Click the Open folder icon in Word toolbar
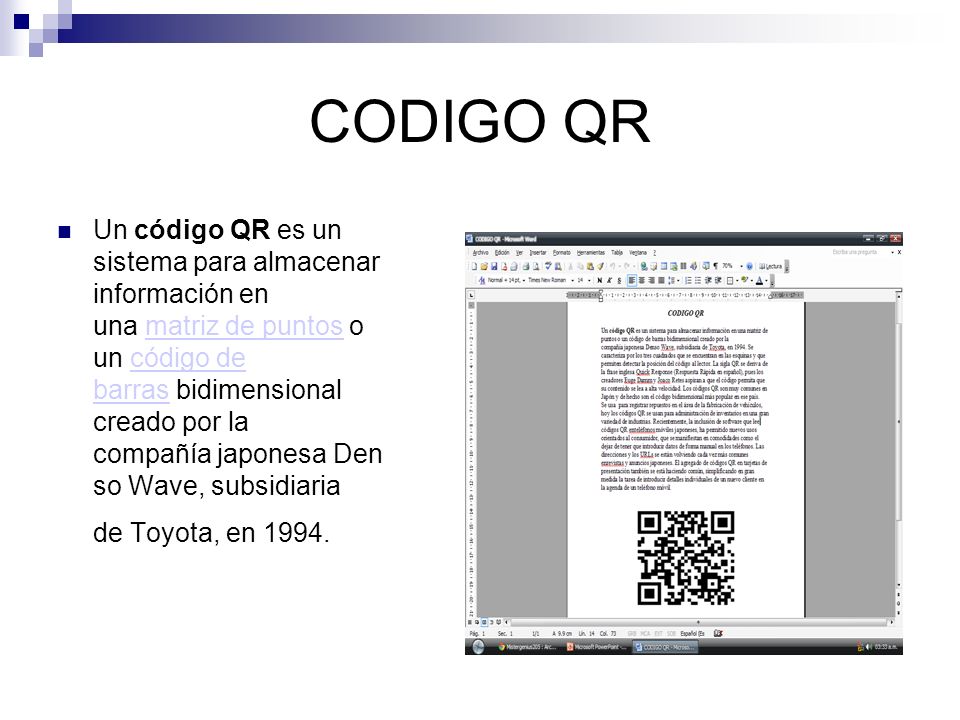Viewport: 960px width, 720px height. coord(484,266)
